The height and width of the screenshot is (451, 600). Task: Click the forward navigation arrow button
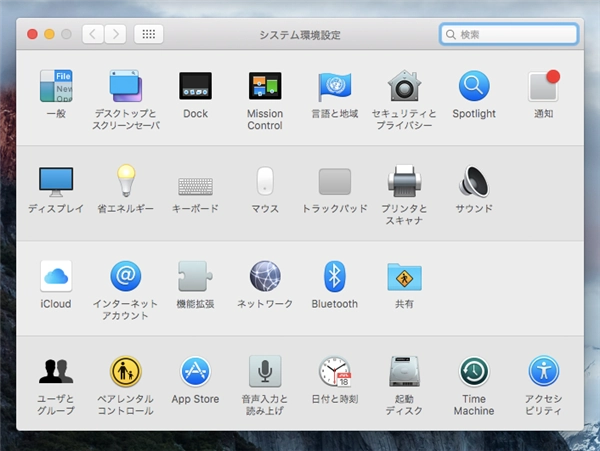(x=115, y=34)
